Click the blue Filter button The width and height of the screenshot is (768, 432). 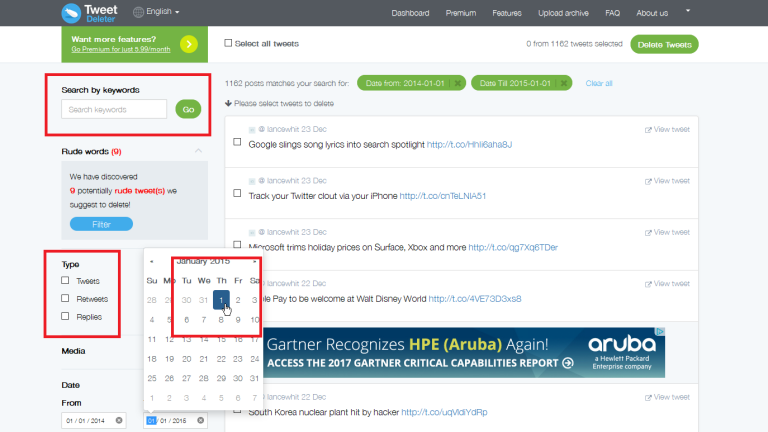(x=101, y=224)
